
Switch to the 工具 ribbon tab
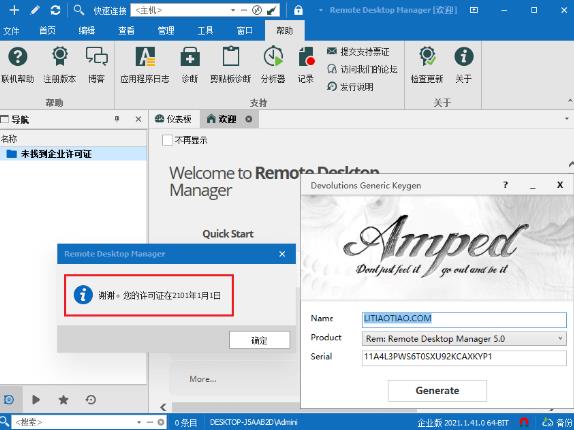[x=205, y=30]
